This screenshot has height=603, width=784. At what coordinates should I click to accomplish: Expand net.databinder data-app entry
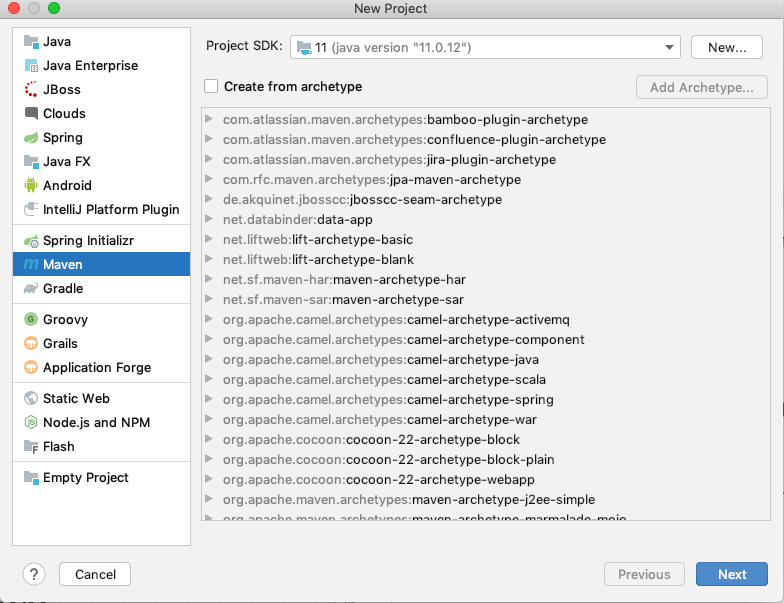point(209,219)
